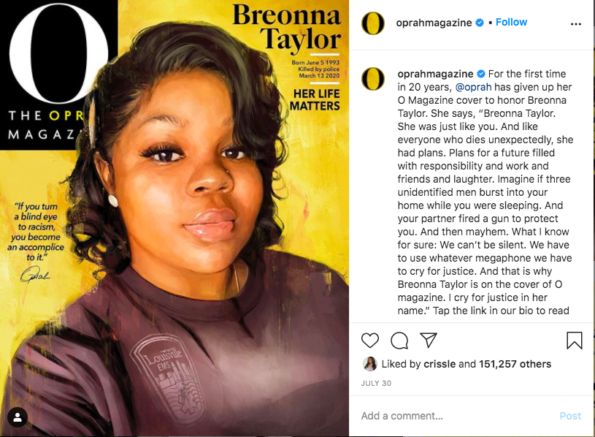Save the post with the bookmark icon
The width and height of the screenshot is (595, 437).
(574, 340)
